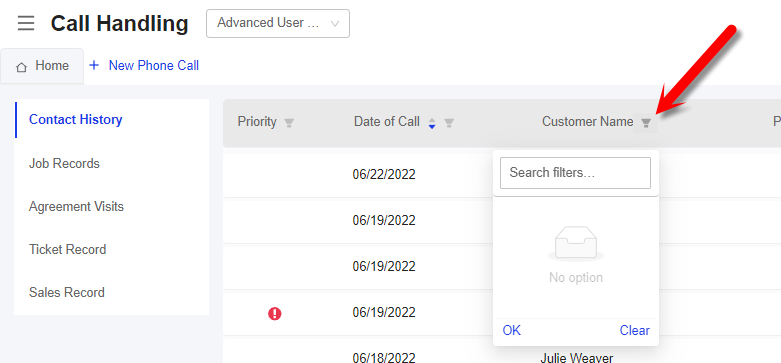Open Job Records section
This screenshot has width=781, height=363.
(64, 163)
